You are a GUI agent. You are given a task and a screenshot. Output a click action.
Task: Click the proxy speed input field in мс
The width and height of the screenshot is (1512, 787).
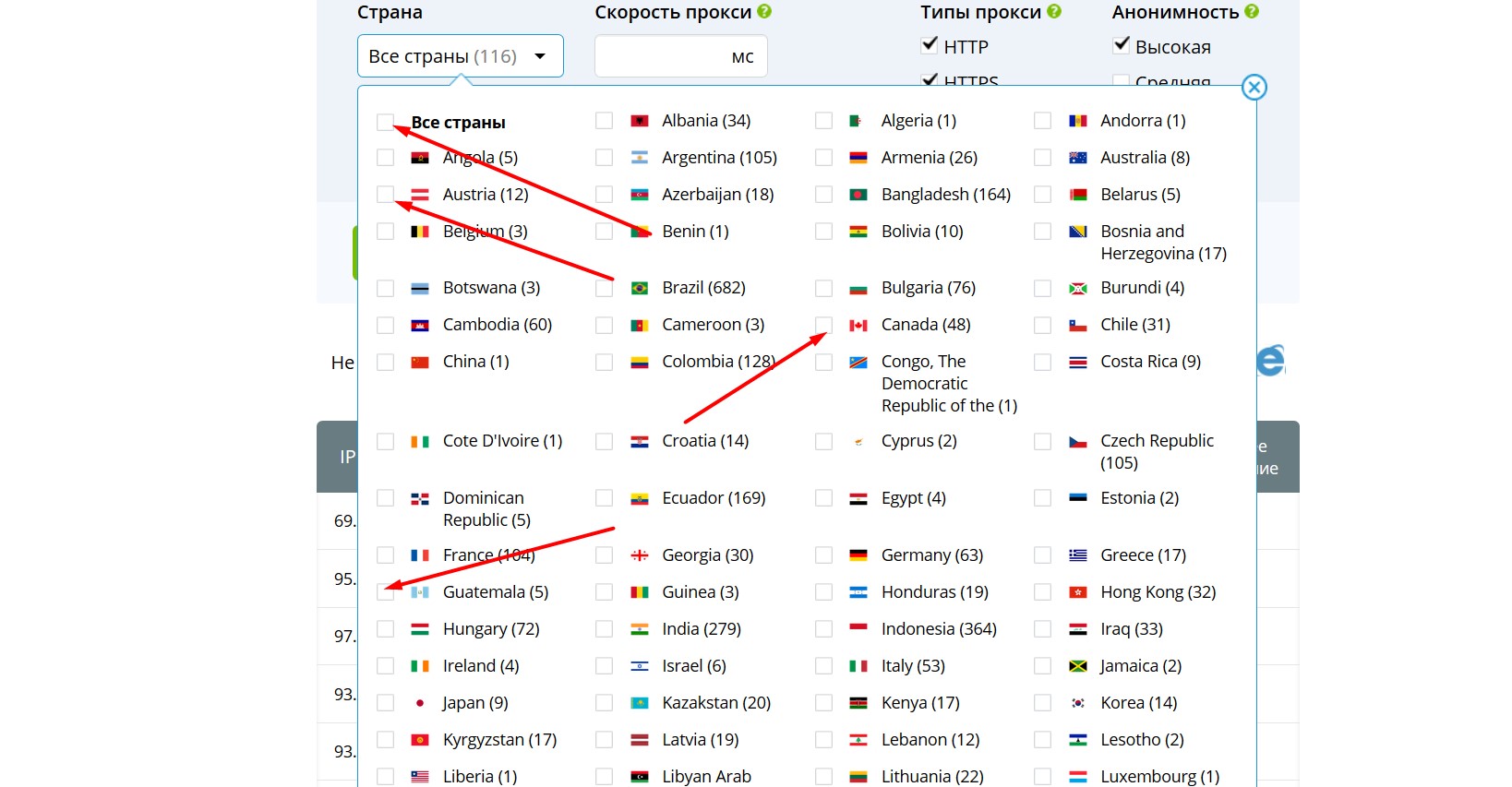pos(680,56)
